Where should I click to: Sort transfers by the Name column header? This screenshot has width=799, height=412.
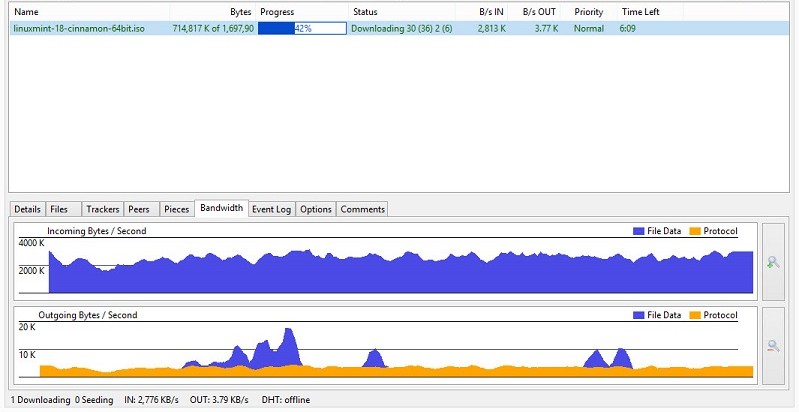(27, 12)
